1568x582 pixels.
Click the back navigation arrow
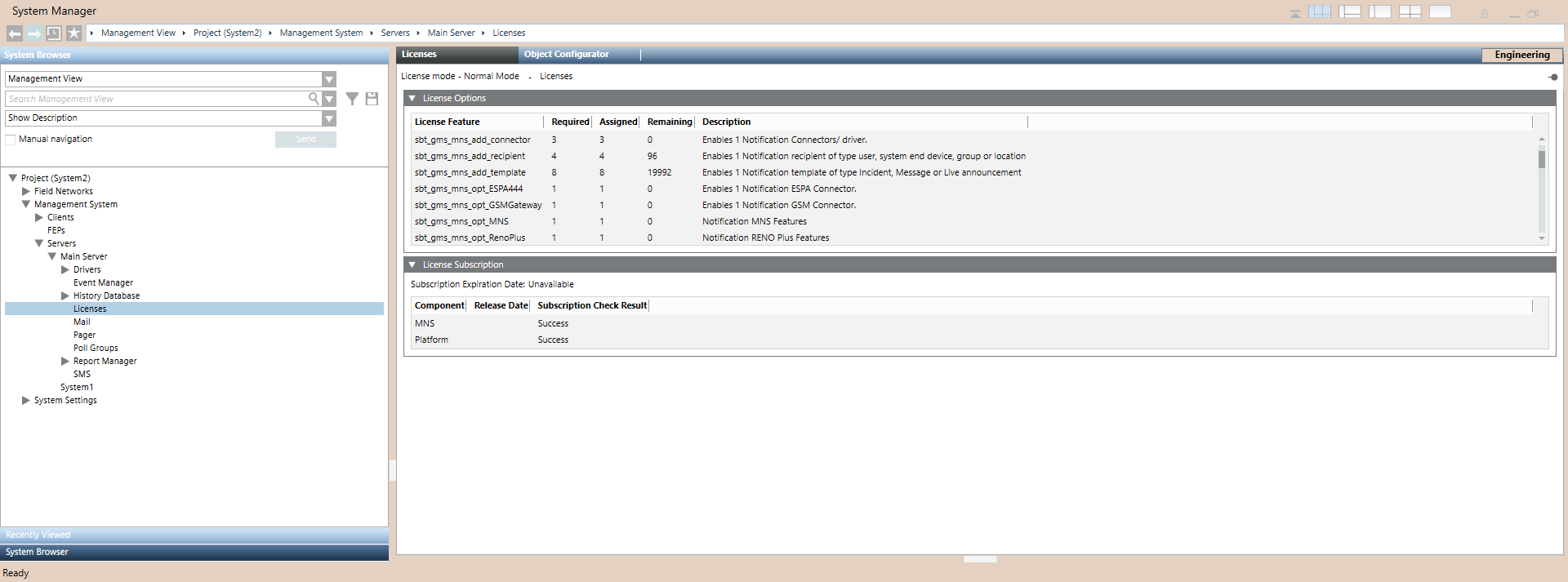15,33
